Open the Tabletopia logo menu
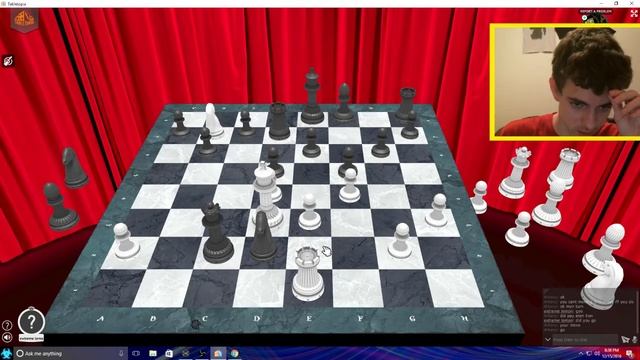640x360 pixels. (x=24, y=20)
